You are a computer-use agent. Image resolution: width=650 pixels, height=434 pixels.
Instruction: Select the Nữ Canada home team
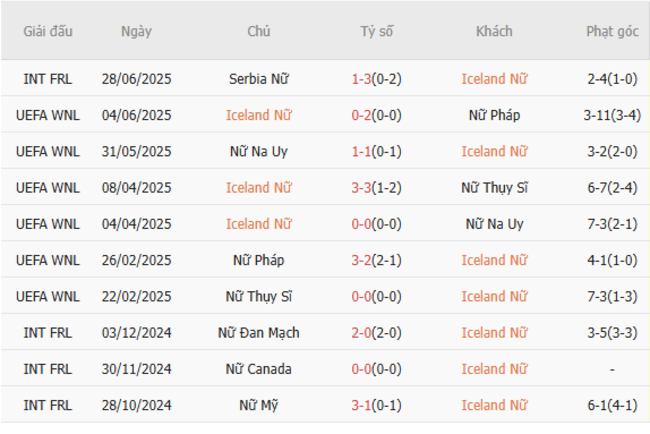tap(258, 369)
